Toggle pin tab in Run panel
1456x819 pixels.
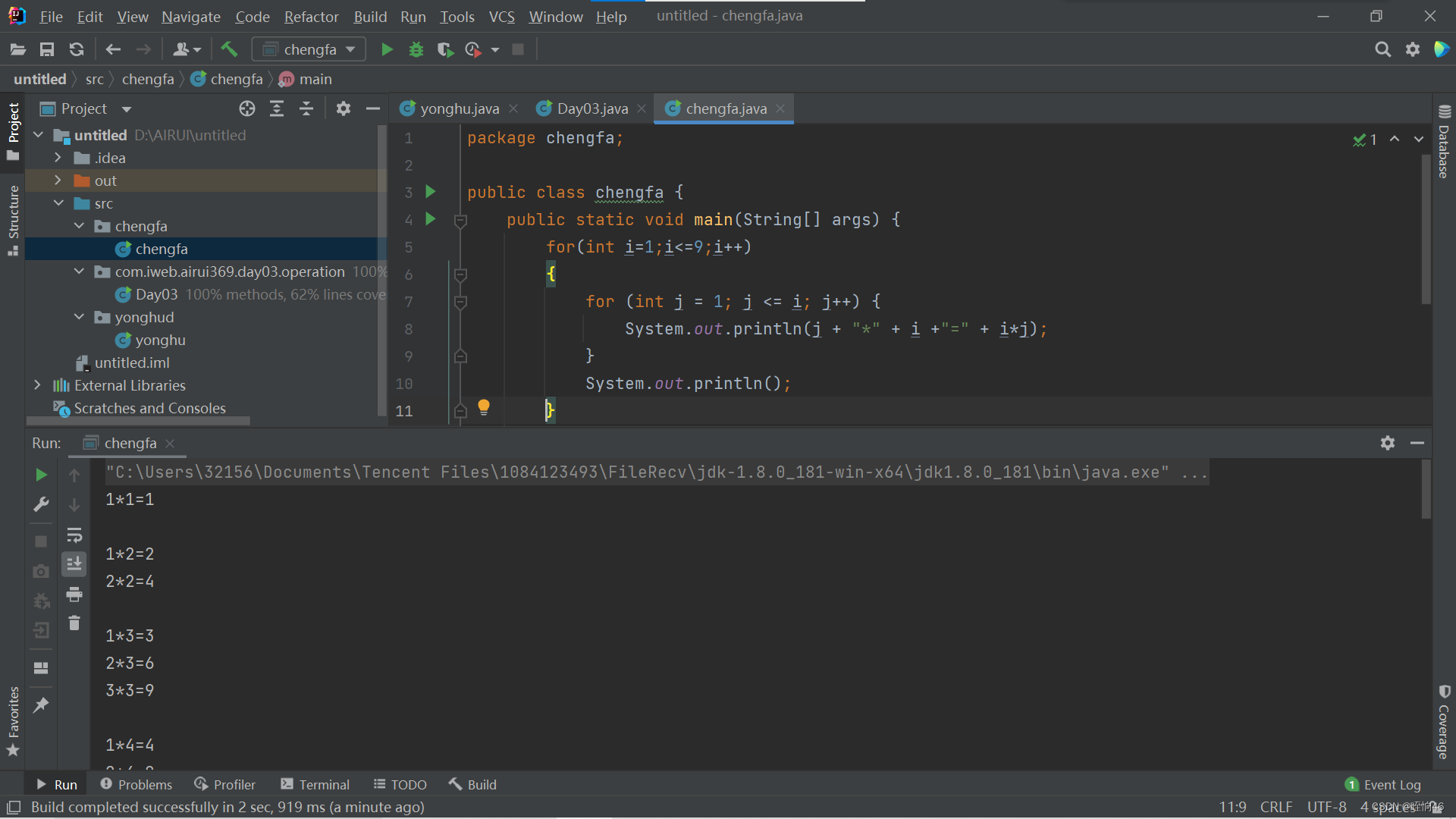click(41, 705)
